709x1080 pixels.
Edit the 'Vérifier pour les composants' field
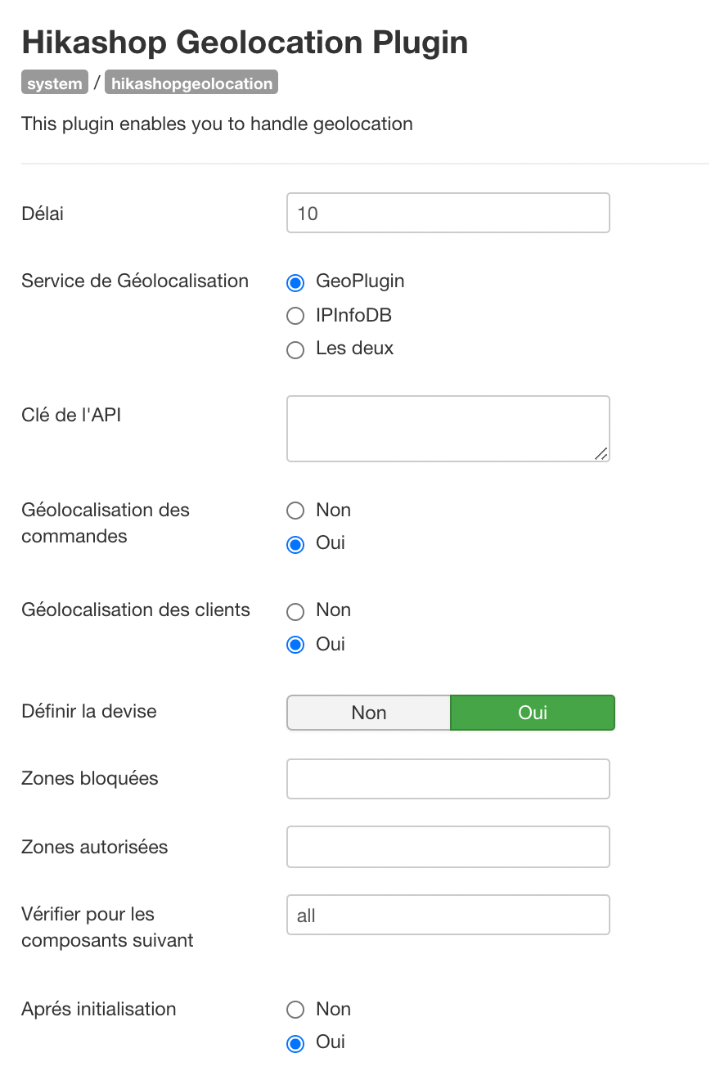(x=447, y=915)
